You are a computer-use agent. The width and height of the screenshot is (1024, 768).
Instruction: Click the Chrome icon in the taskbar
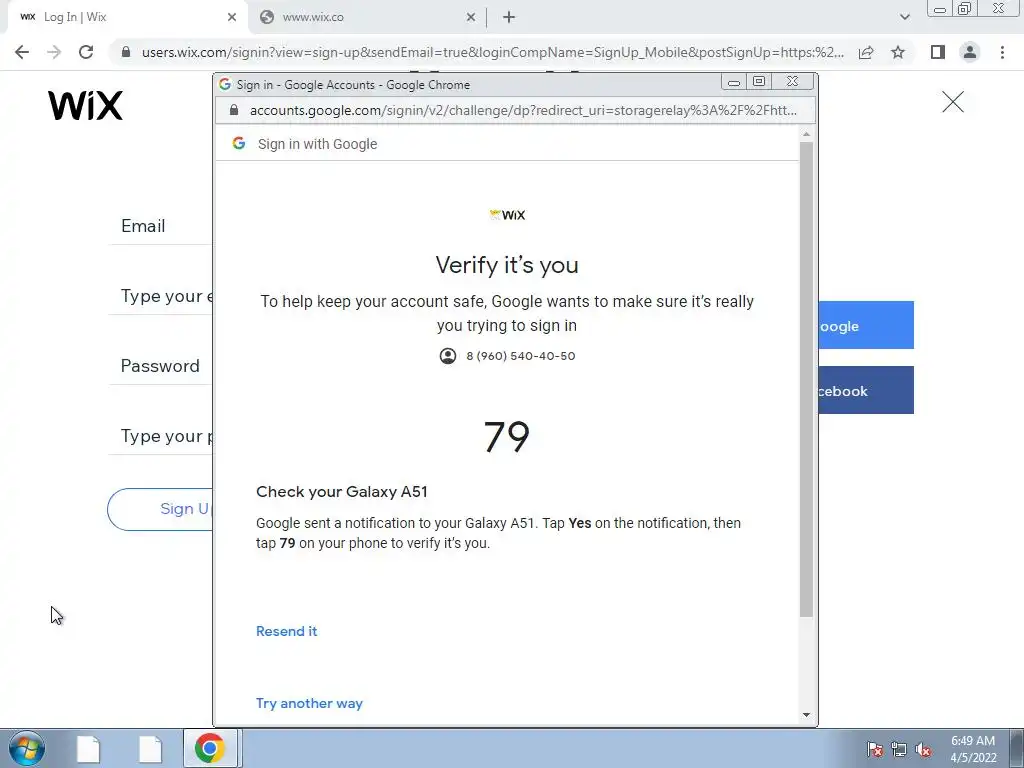(x=210, y=748)
